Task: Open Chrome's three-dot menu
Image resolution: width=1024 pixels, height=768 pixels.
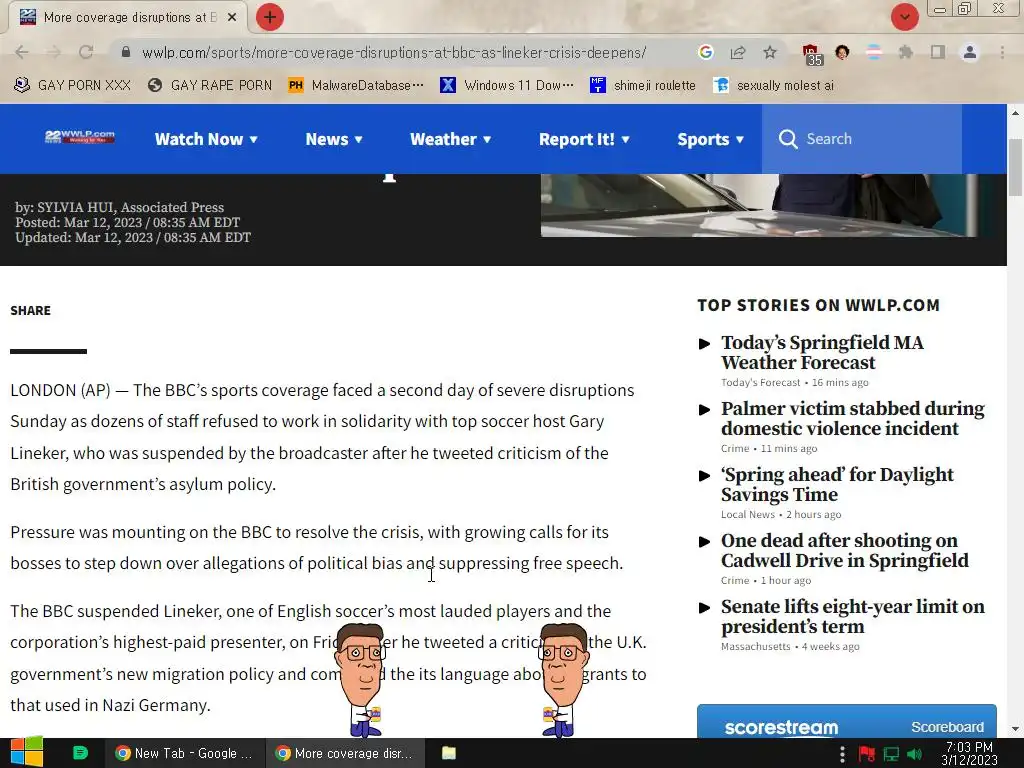Action: pyautogui.click(x=1002, y=52)
